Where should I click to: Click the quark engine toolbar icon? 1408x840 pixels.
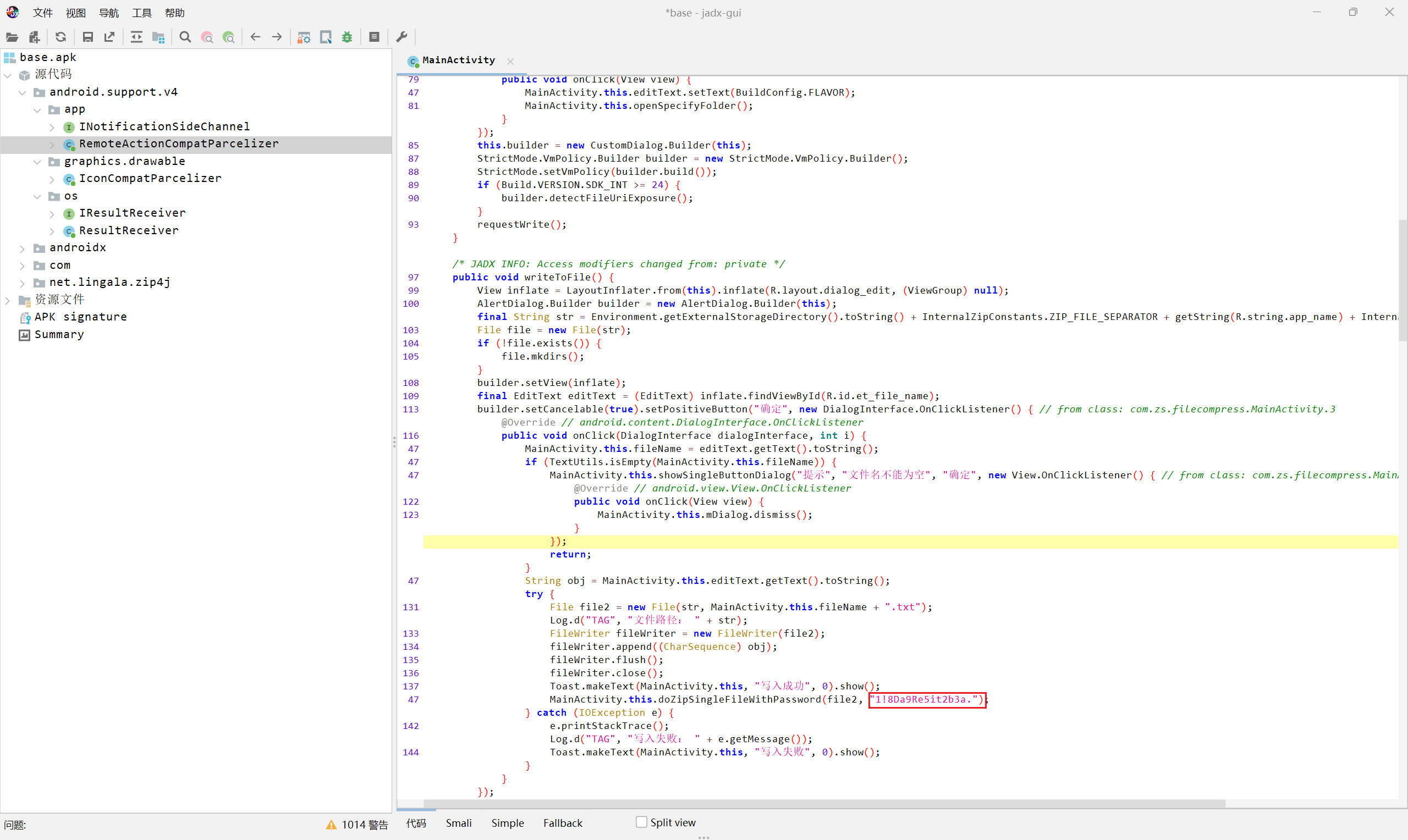tap(326, 37)
